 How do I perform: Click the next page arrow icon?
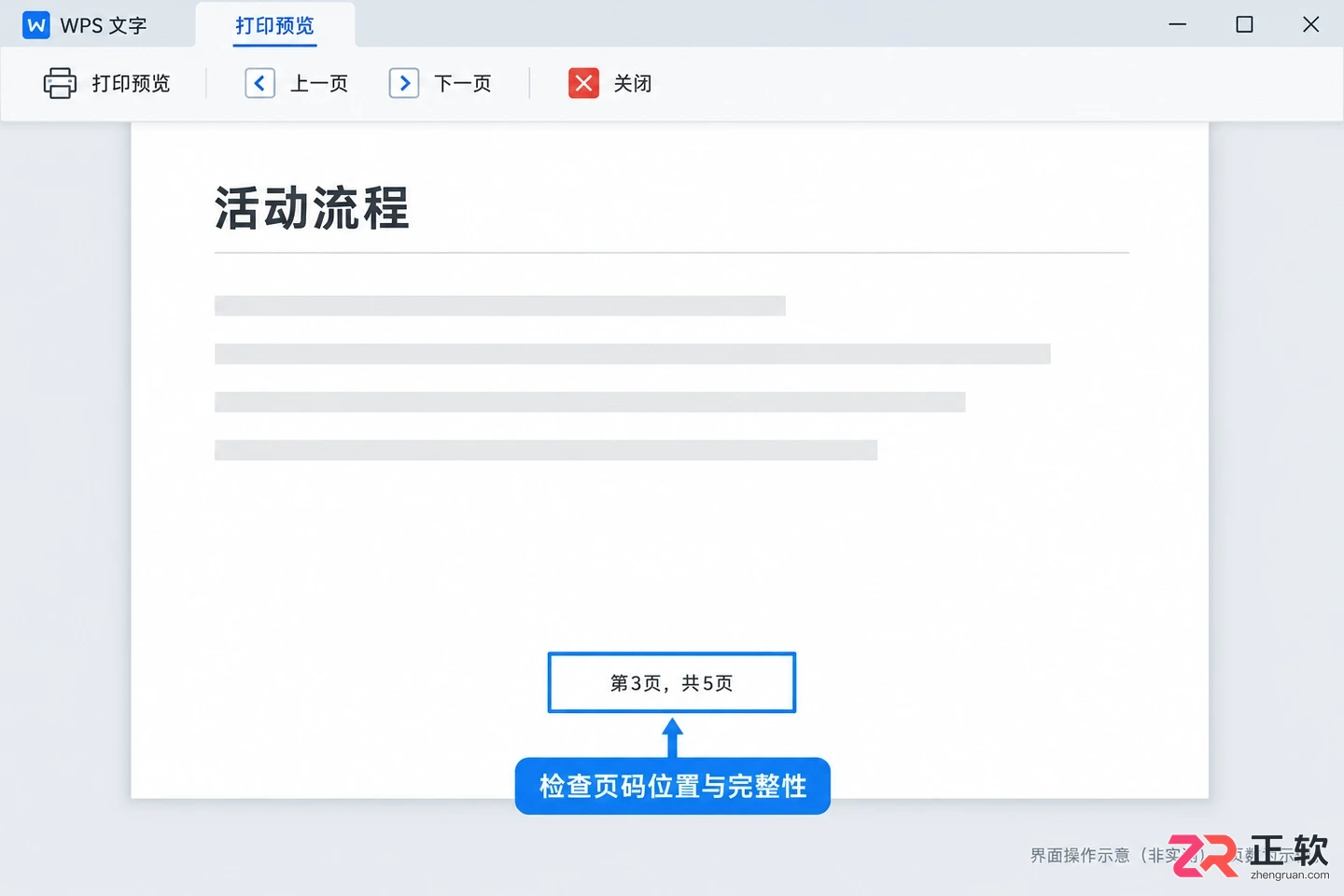click(x=404, y=83)
